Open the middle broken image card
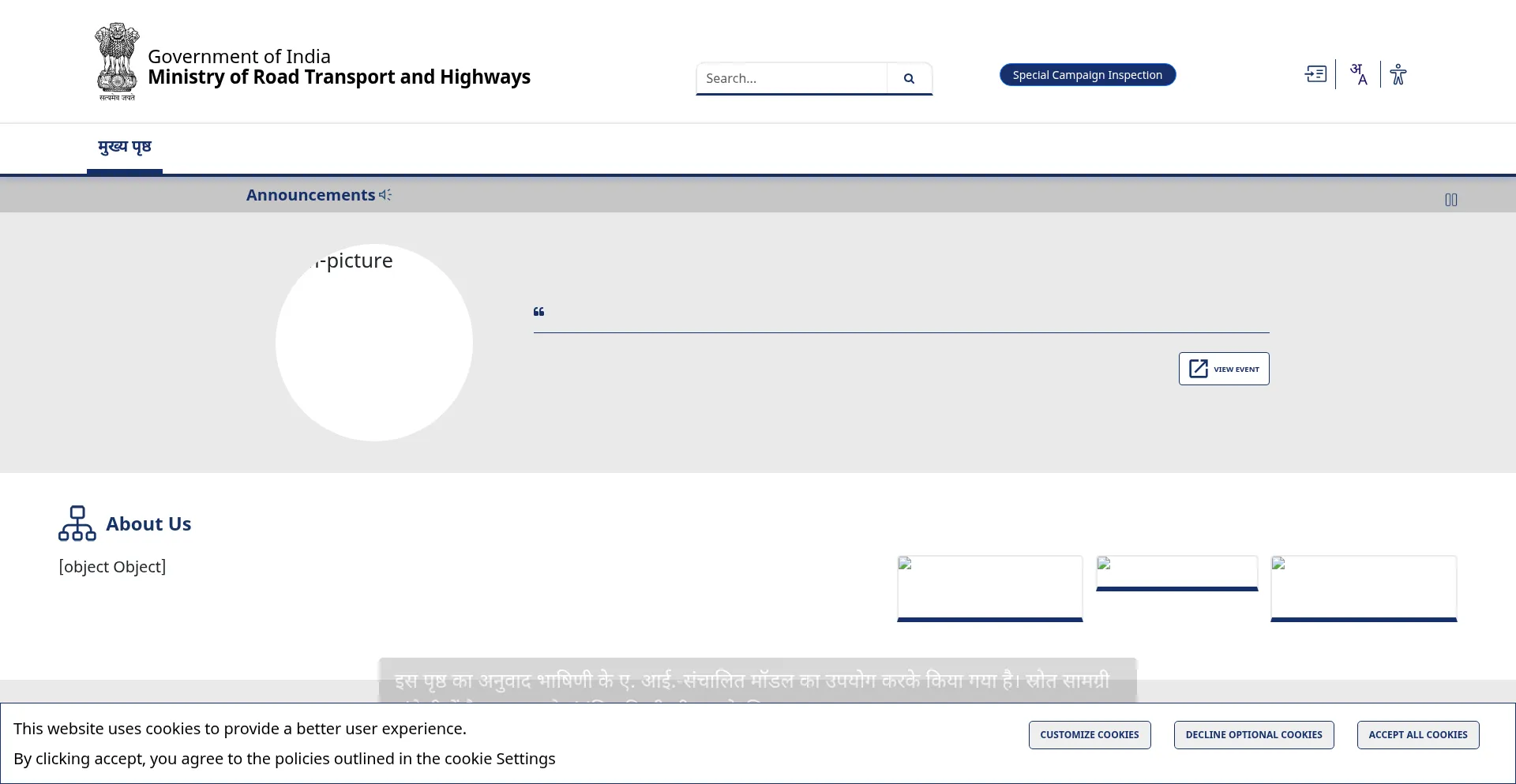 click(1177, 573)
